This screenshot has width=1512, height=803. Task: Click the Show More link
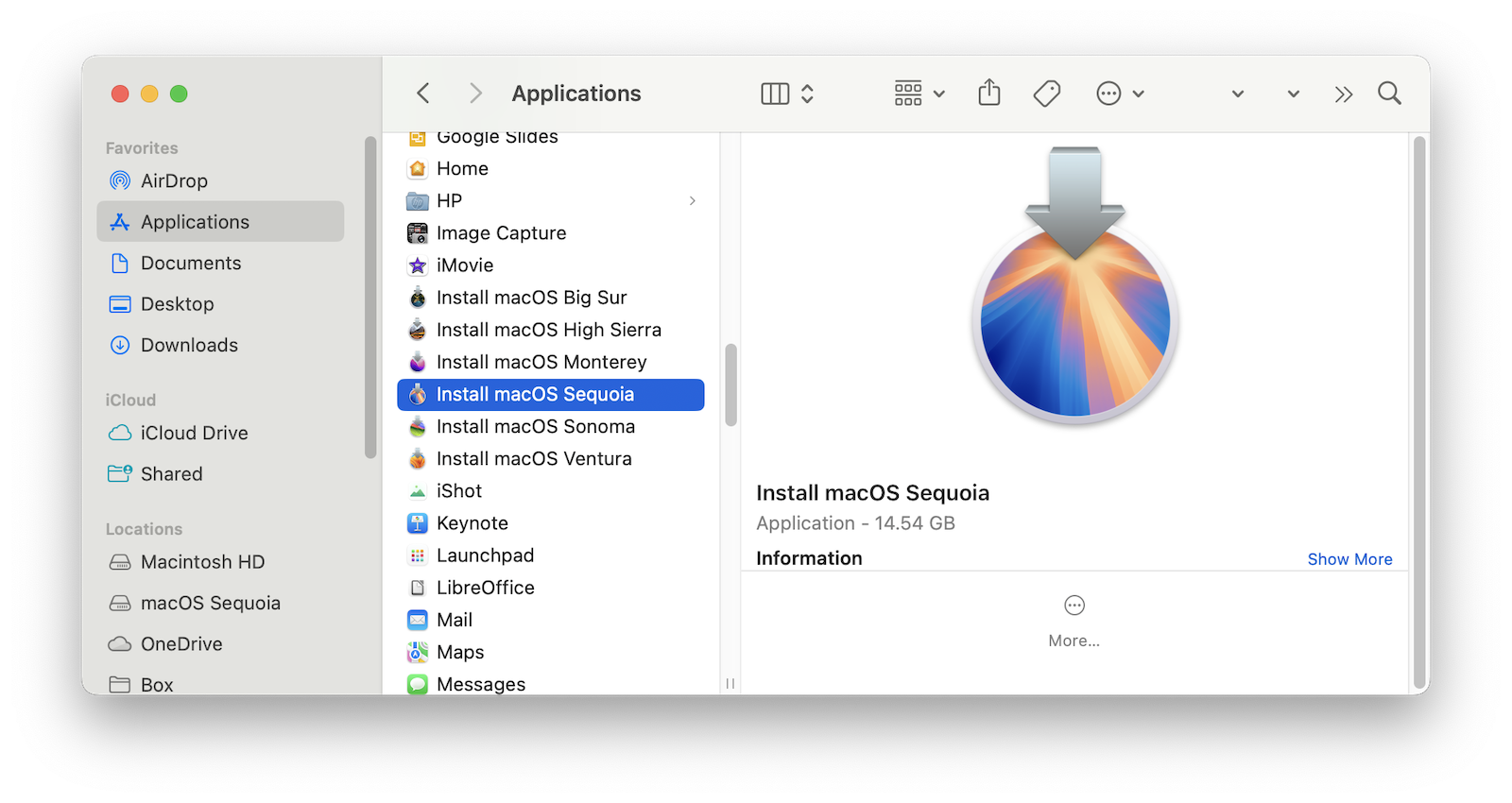[1349, 558]
